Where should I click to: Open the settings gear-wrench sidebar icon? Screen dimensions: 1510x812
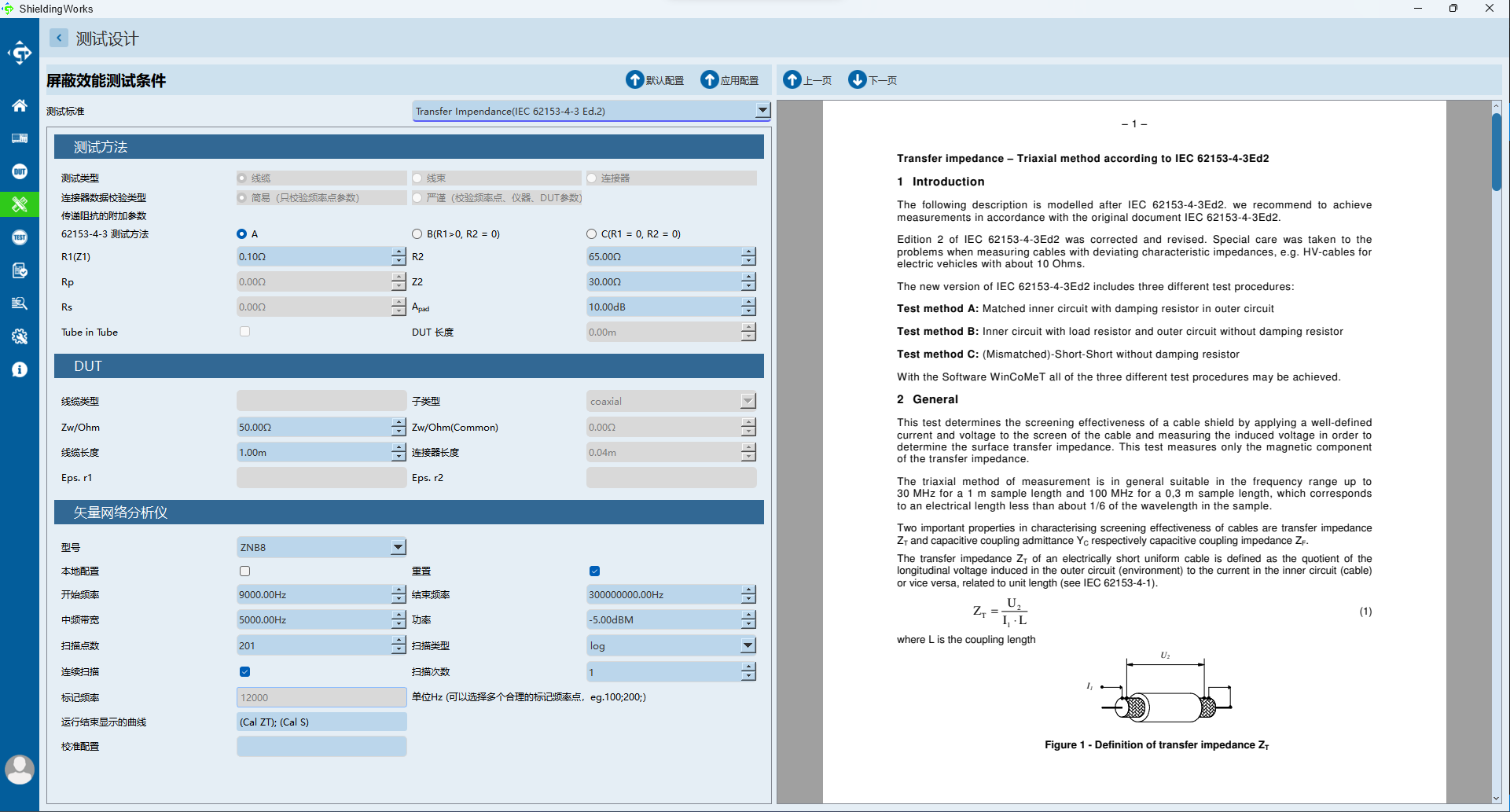point(20,336)
